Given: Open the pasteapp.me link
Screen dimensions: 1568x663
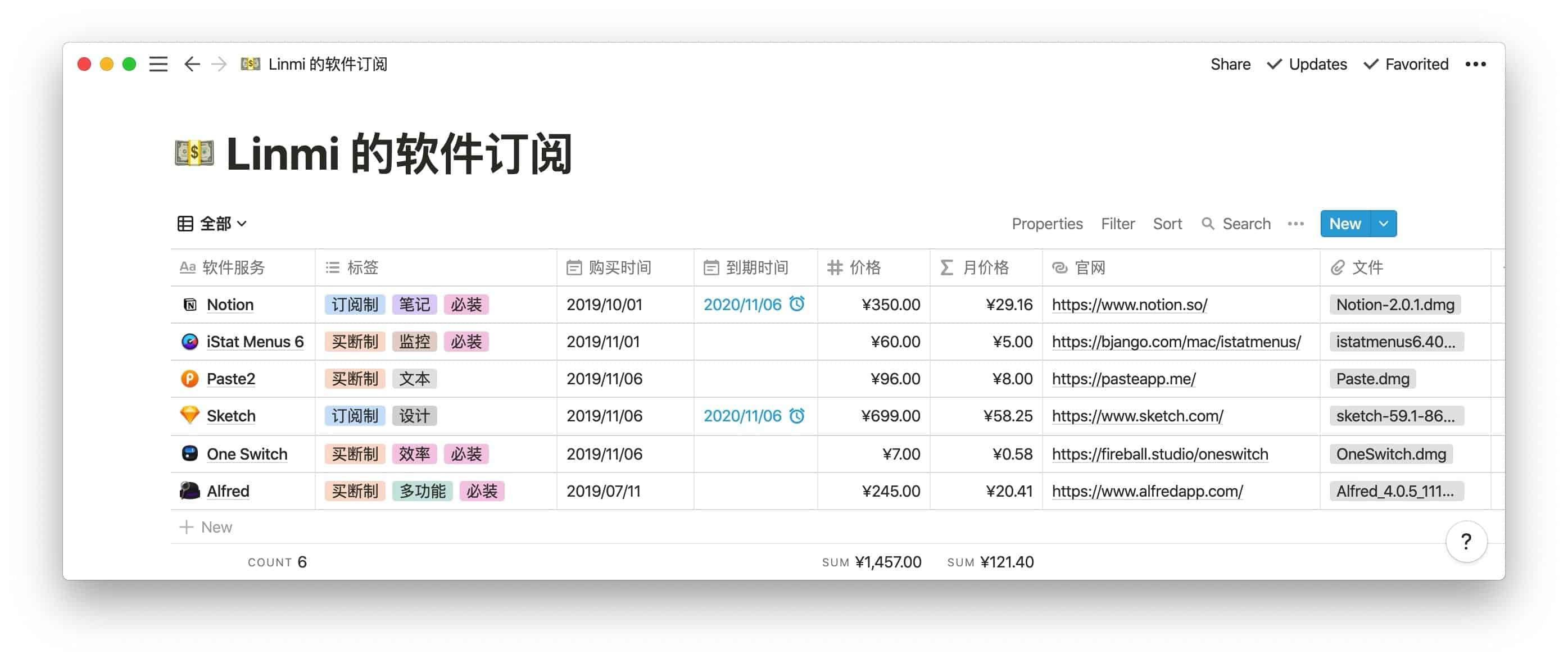Looking at the screenshot, I should click(1123, 379).
